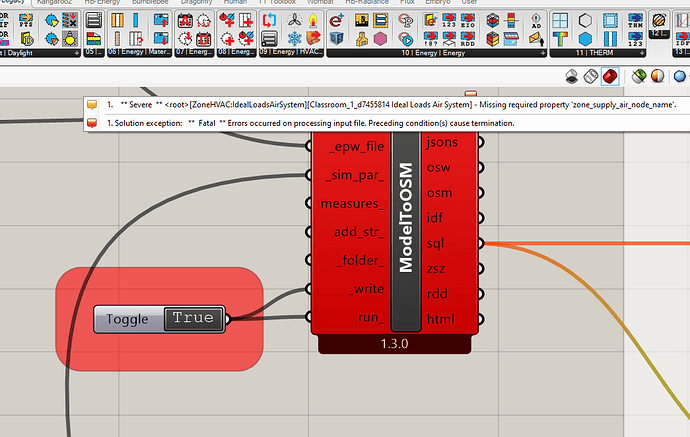Select the calendar A schedule icon

pos(185,20)
